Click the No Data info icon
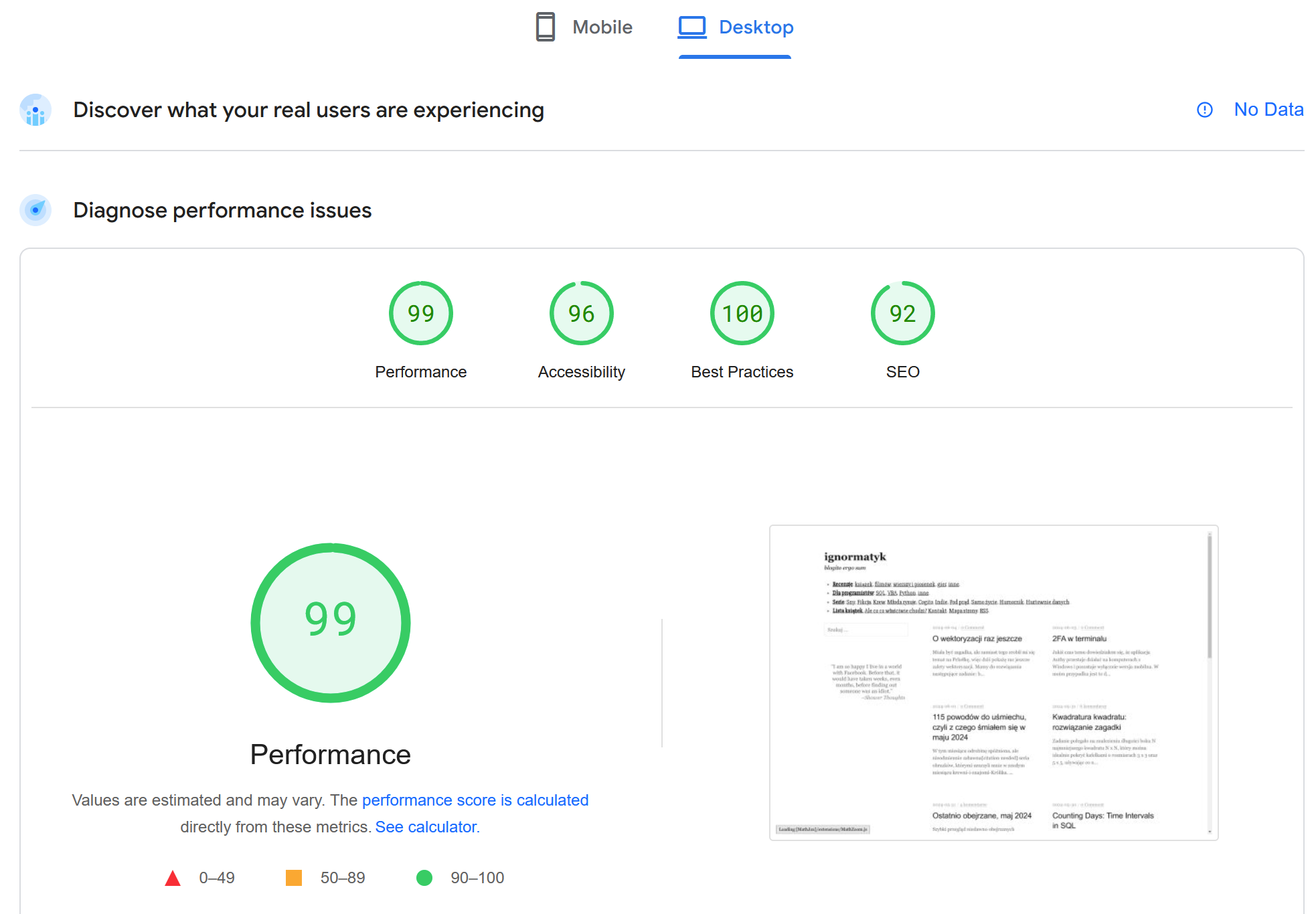Image resolution: width=1316 pixels, height=914 pixels. pyautogui.click(x=1204, y=110)
